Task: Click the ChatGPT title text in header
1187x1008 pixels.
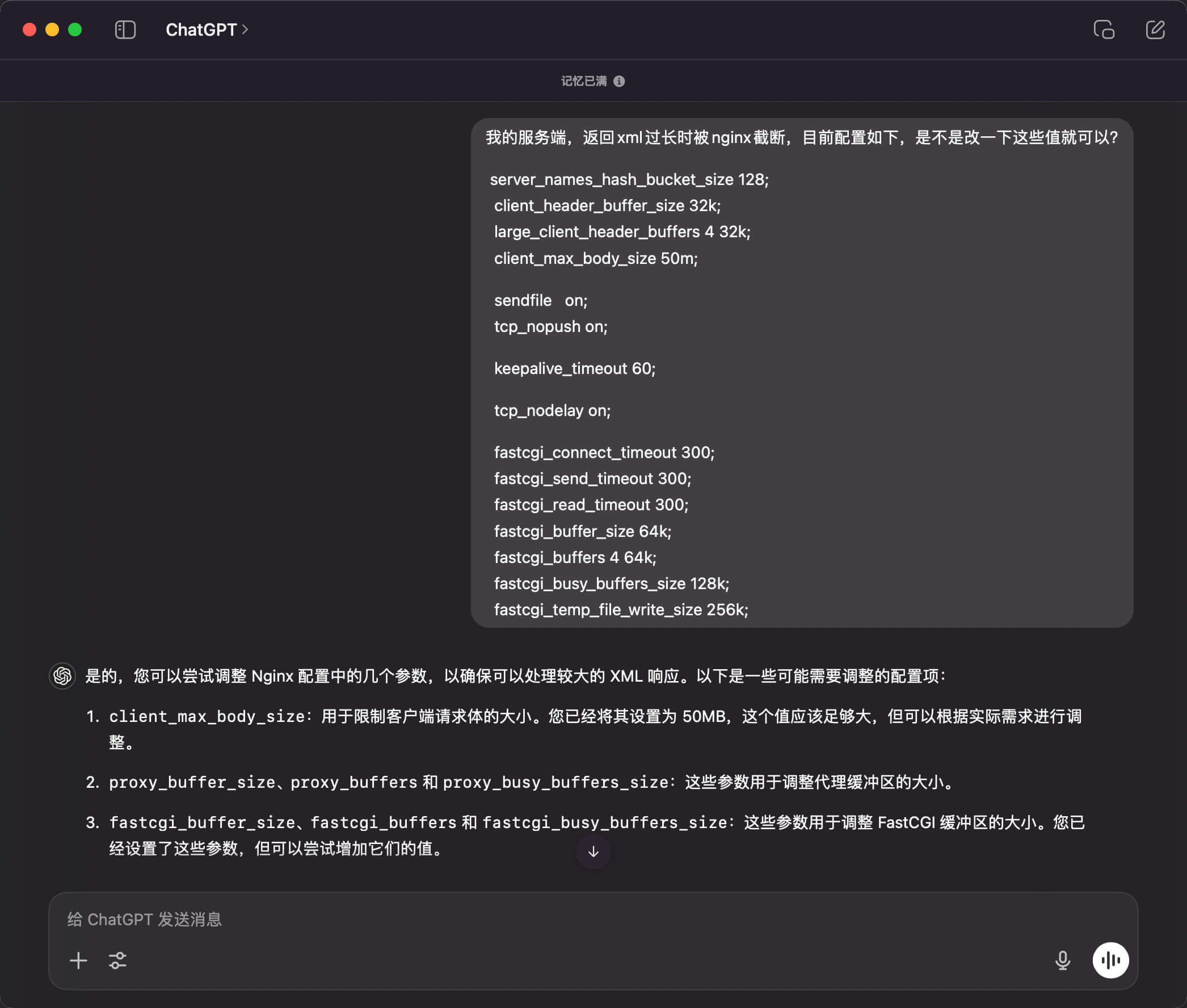Action: 201,30
